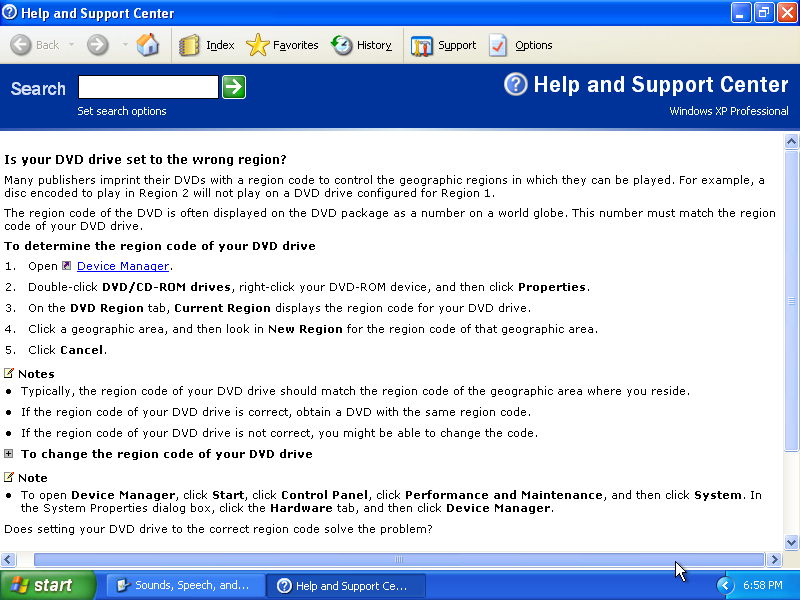Open the Index book icon
The width and height of the screenshot is (800, 600).
tap(190, 45)
